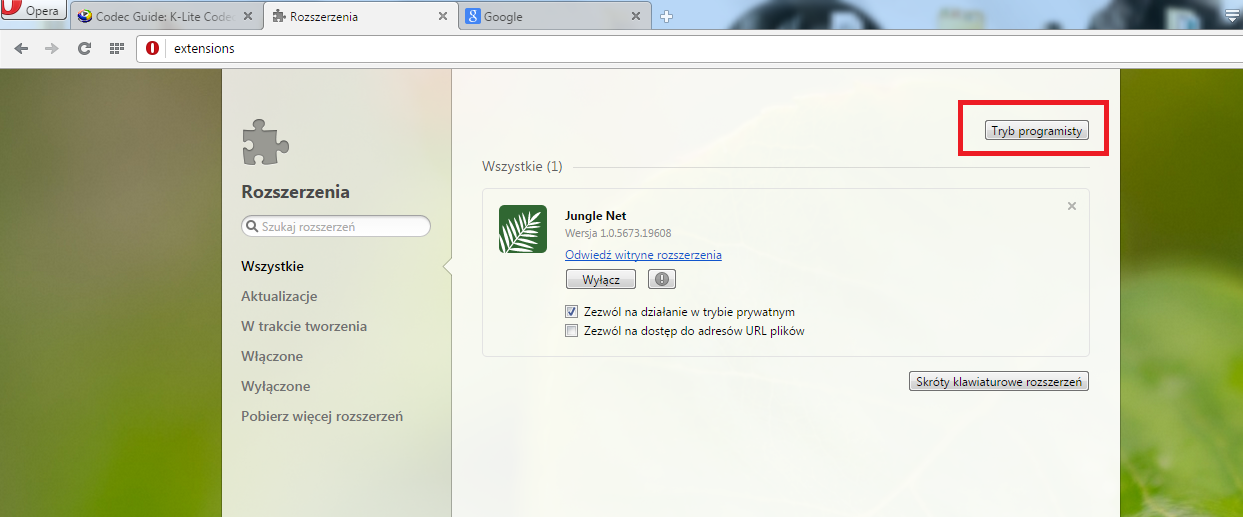
Task: Click the Jungle Net title text
Action: coord(596,216)
